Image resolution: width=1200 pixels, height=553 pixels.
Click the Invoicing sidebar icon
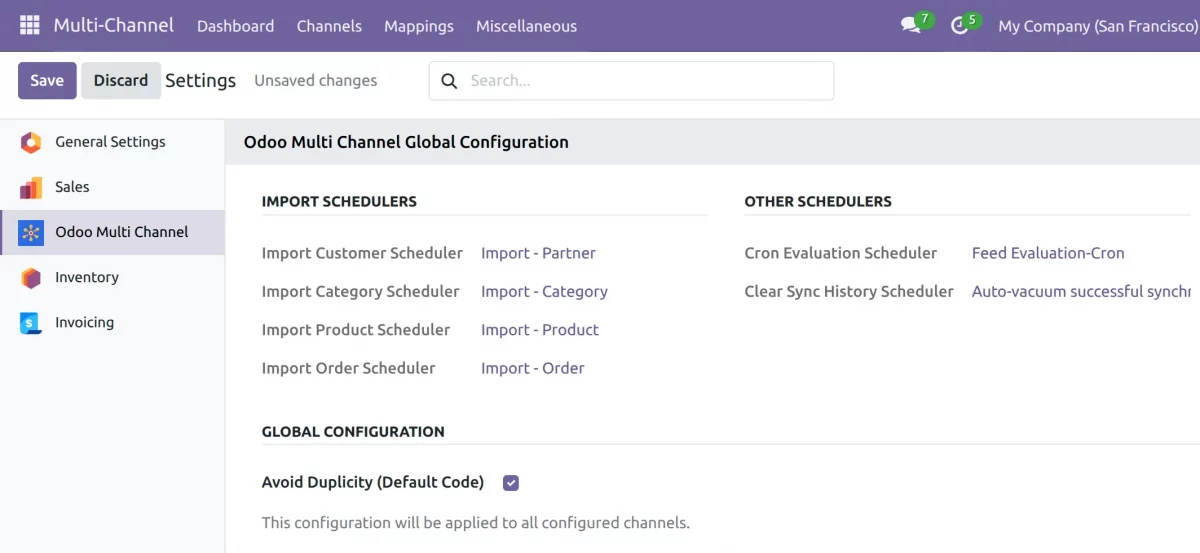pyautogui.click(x=31, y=323)
